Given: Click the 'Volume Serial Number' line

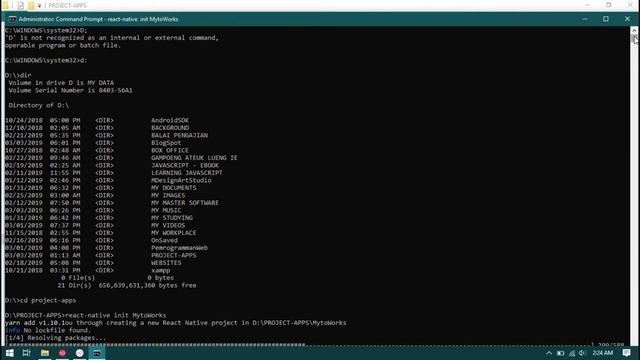Looking at the screenshot, I should (x=70, y=90).
